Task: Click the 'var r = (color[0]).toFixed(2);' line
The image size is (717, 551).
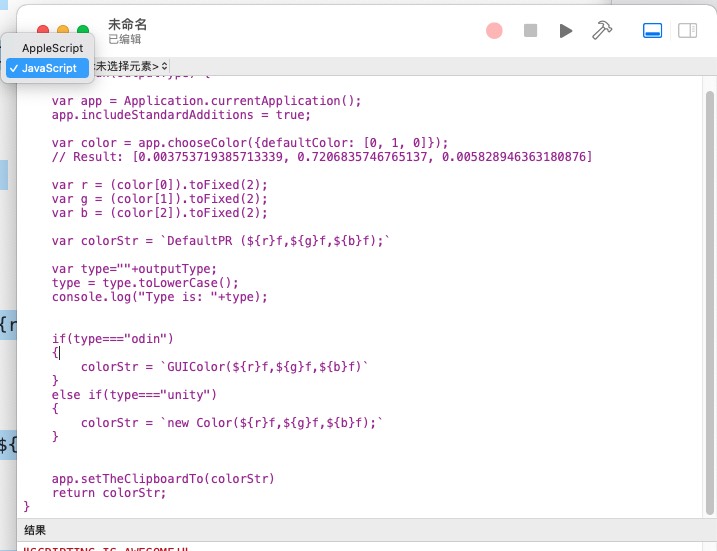Action: 159,185
